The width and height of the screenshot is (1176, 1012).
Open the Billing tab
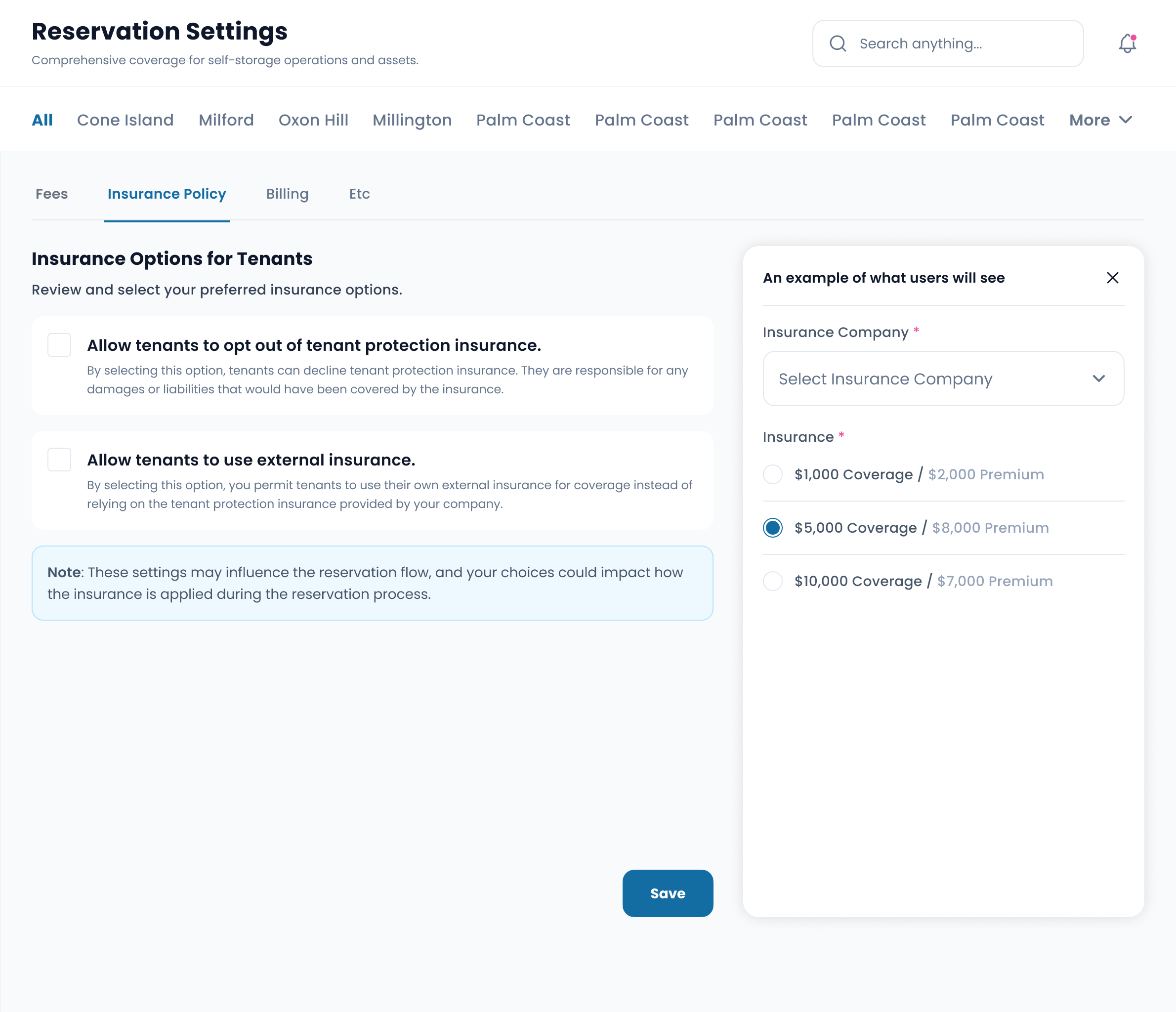click(287, 194)
